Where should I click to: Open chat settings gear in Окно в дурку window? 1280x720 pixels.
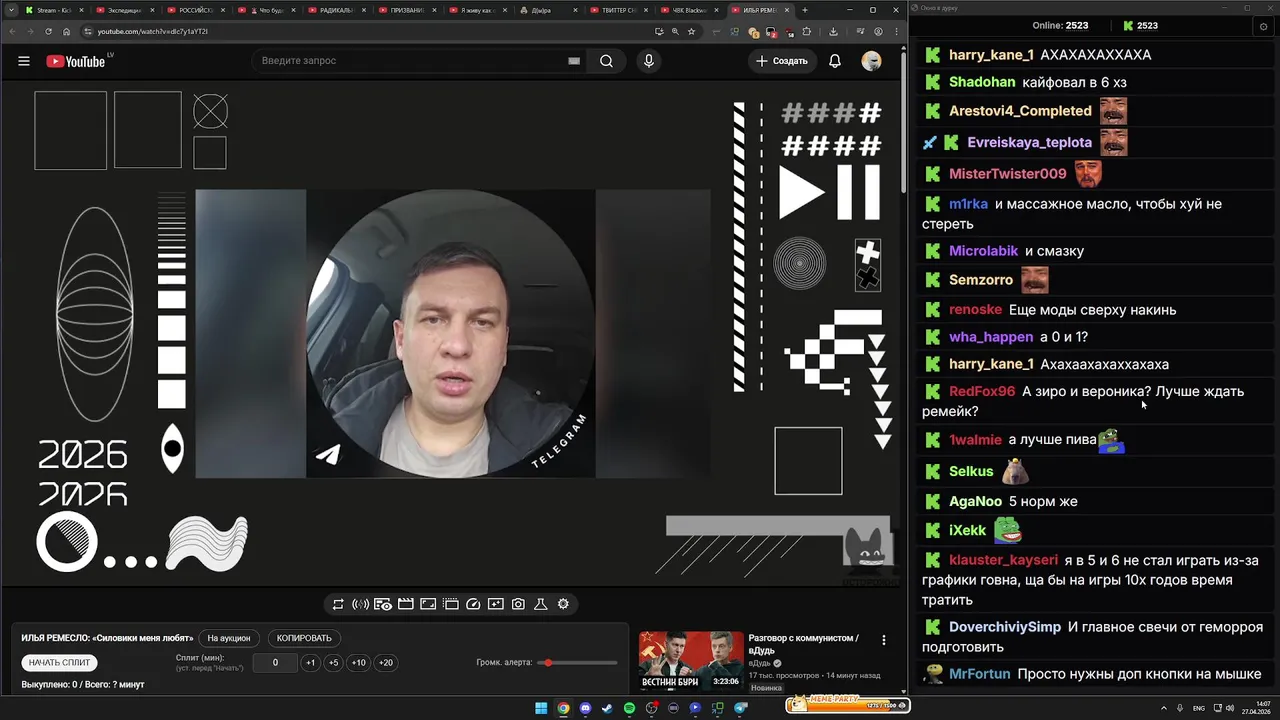[1263, 26]
